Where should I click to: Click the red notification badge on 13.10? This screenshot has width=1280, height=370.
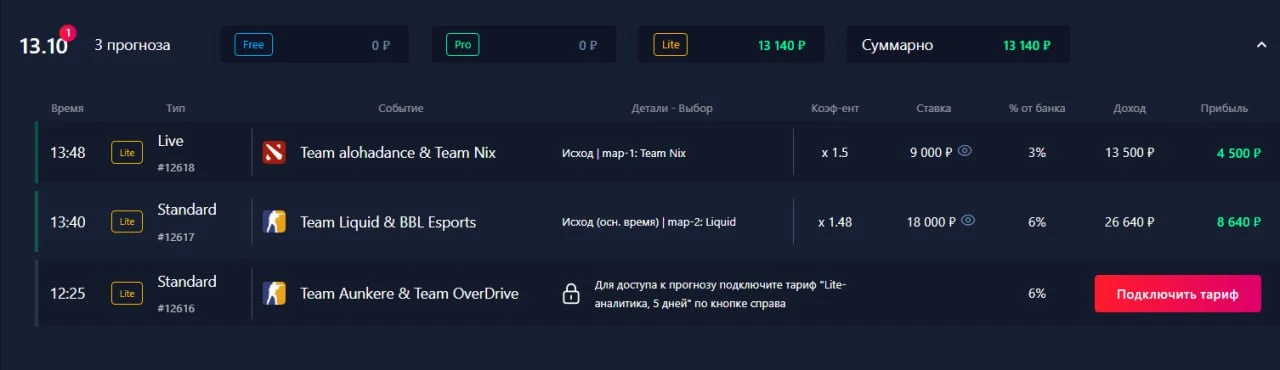tap(67, 32)
